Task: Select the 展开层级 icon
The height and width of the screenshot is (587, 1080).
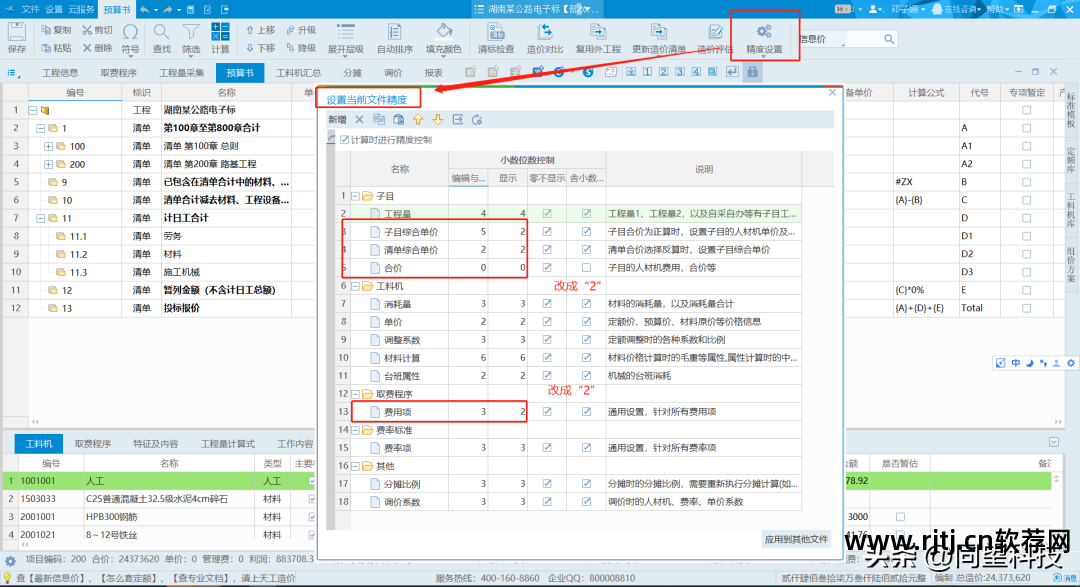Action: point(345,35)
